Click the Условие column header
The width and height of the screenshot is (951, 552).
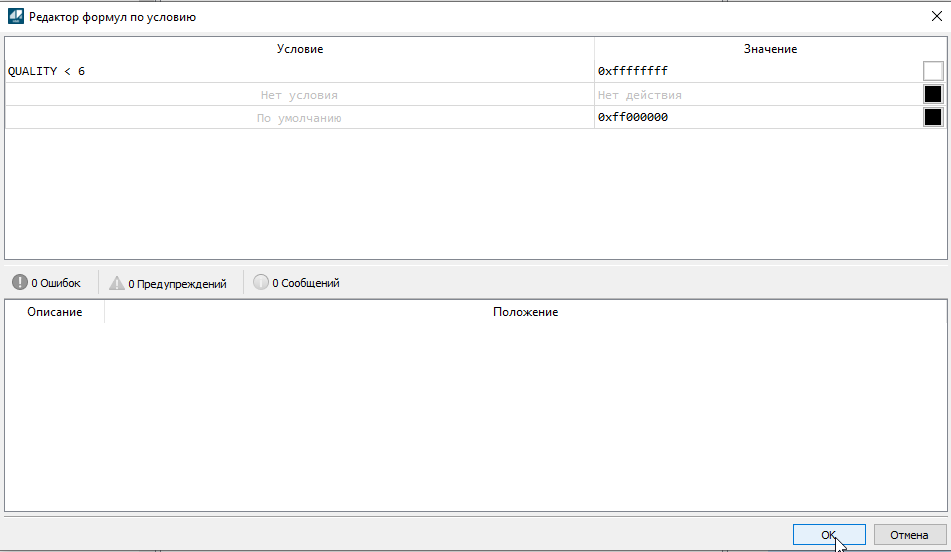(x=299, y=49)
